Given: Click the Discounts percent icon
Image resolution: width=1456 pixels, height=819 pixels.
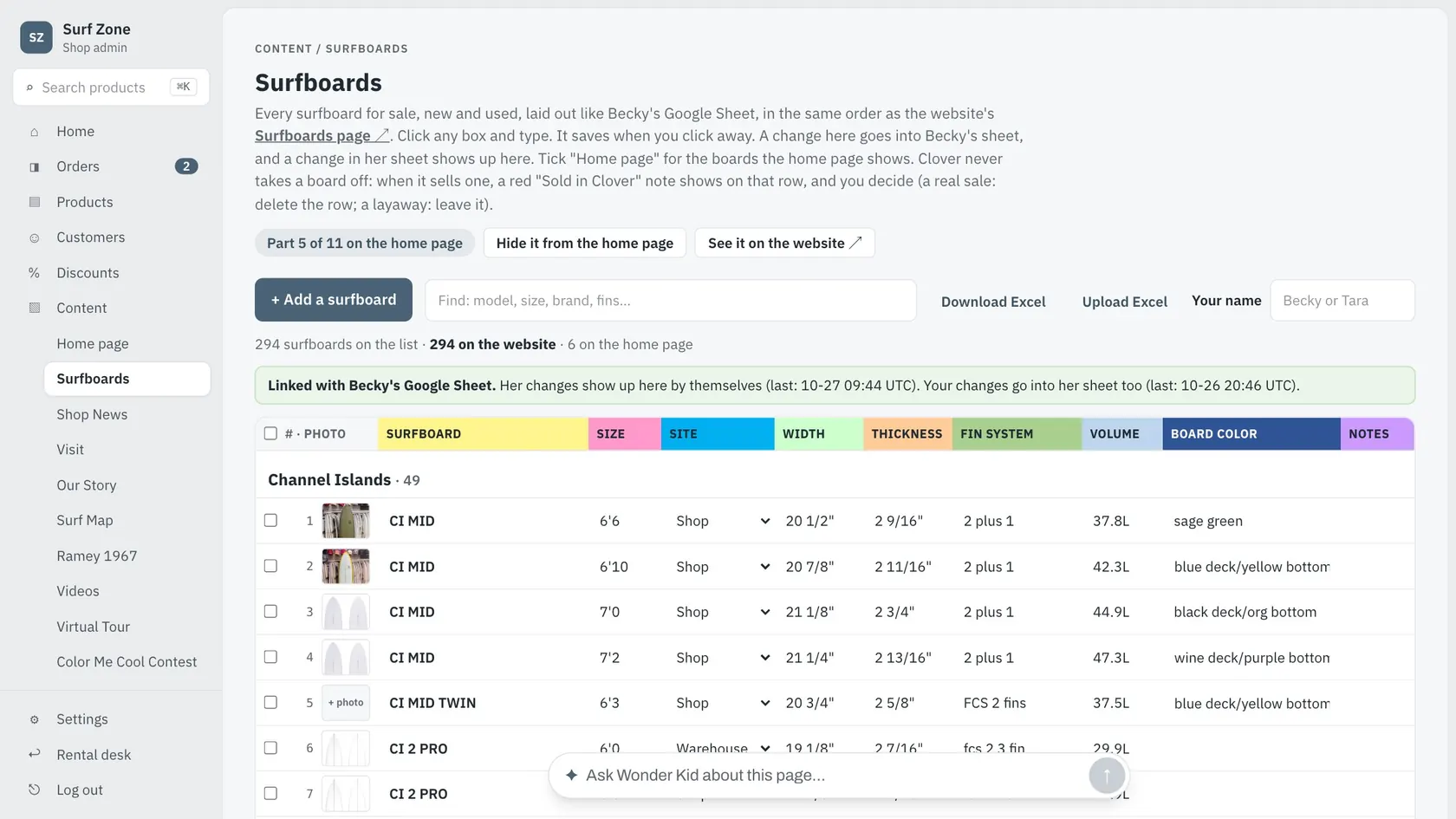Looking at the screenshot, I should point(35,273).
